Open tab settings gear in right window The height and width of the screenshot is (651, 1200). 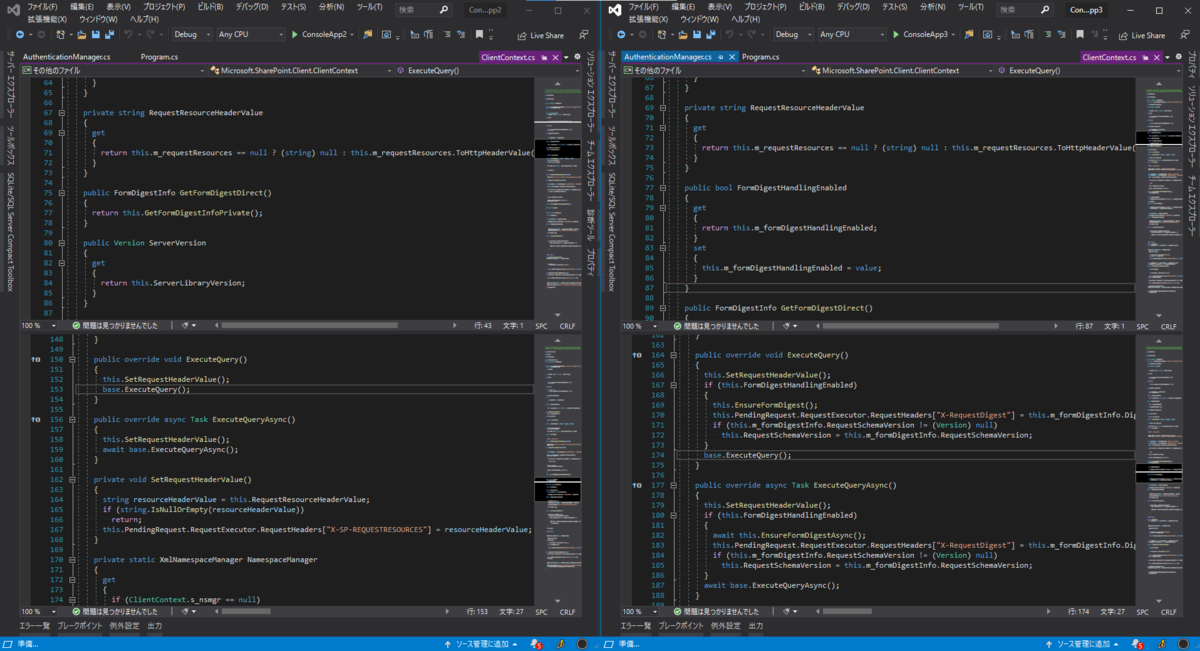tap(1178, 57)
